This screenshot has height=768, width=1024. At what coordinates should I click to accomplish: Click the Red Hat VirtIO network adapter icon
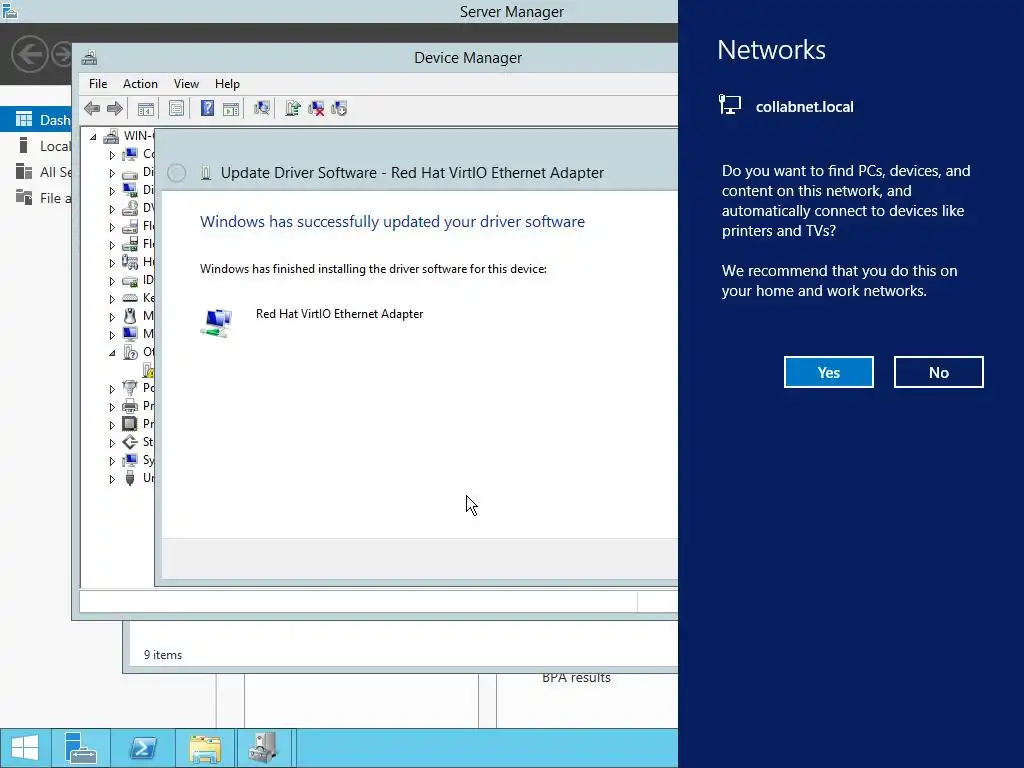tap(217, 323)
